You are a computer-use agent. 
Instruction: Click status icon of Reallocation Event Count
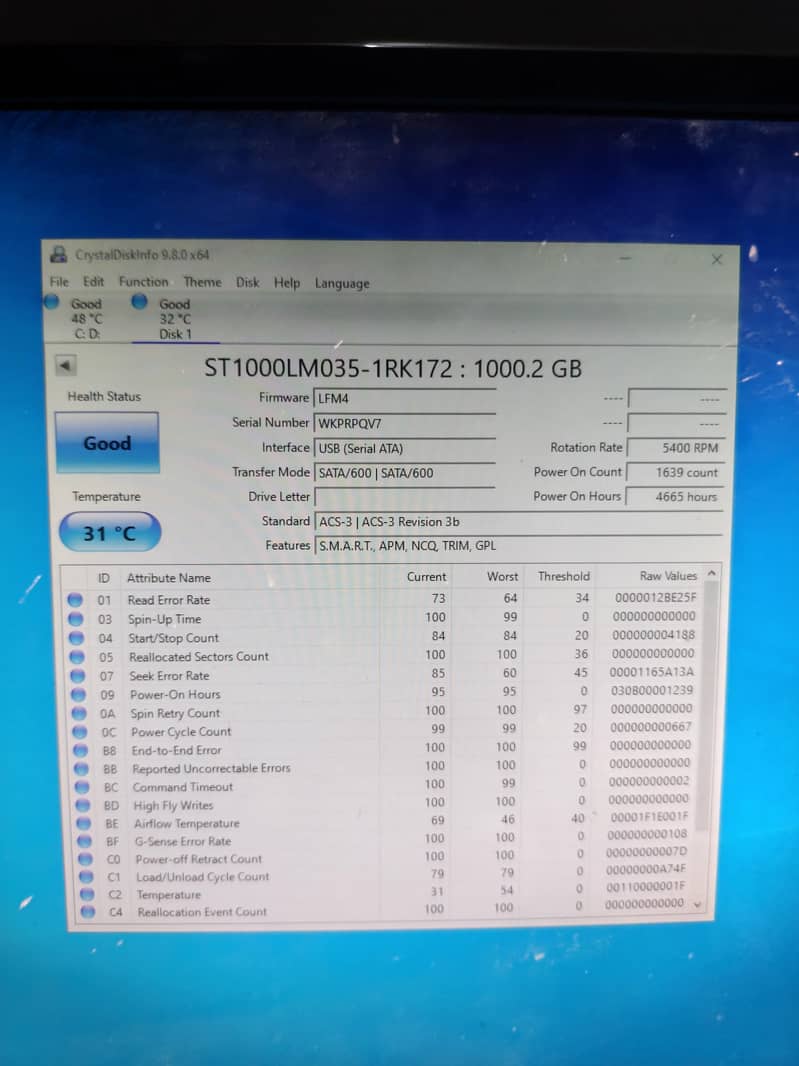point(87,912)
